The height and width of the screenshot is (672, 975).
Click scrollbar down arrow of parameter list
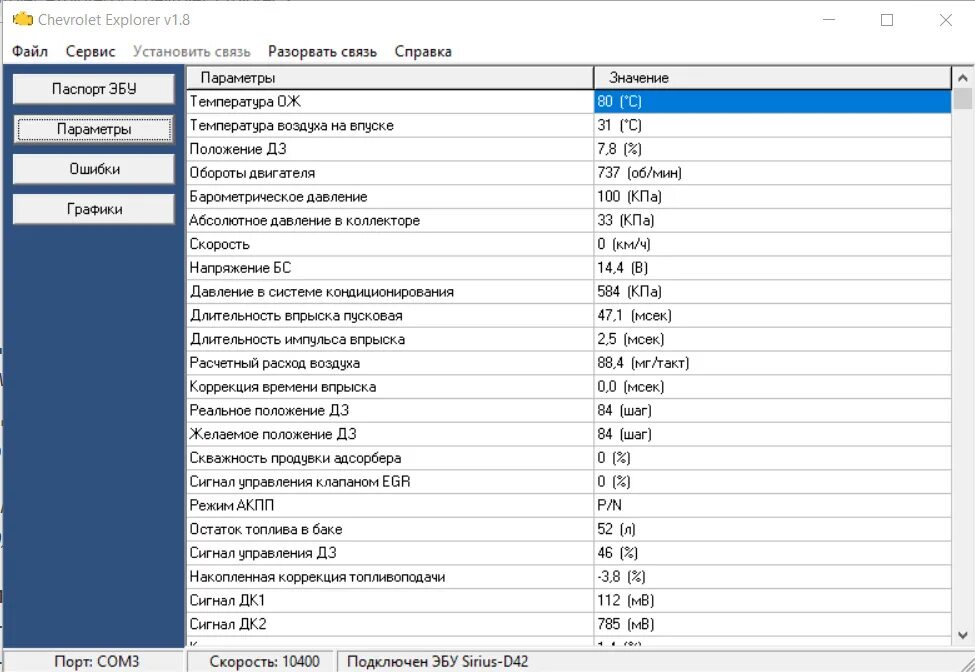click(x=963, y=635)
